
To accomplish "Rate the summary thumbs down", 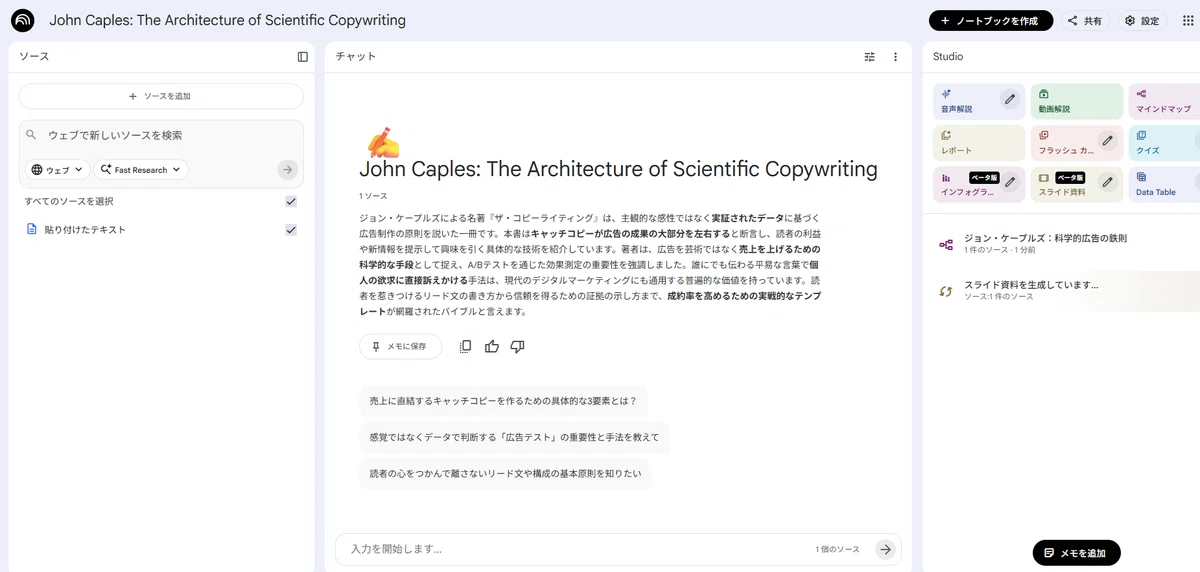I will [517, 346].
